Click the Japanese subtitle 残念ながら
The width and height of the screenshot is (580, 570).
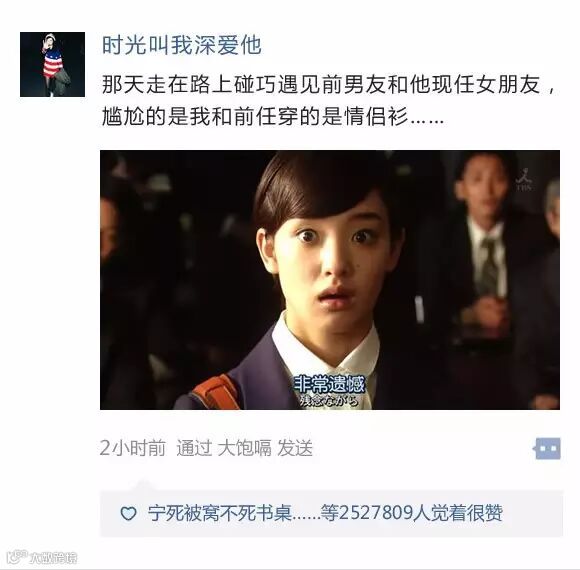click(329, 401)
